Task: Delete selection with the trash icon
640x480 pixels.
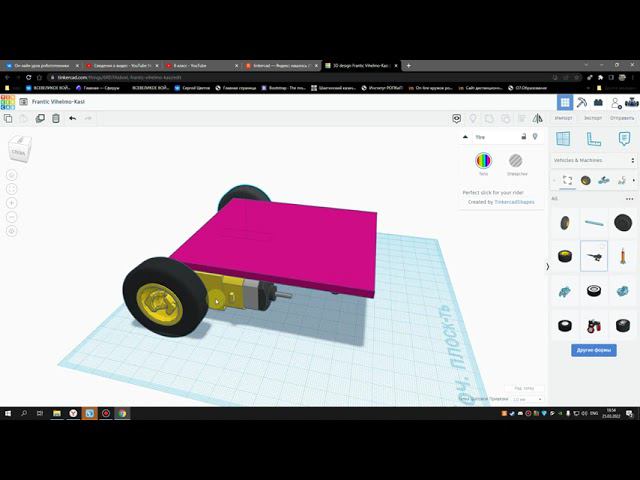Action: click(56, 118)
